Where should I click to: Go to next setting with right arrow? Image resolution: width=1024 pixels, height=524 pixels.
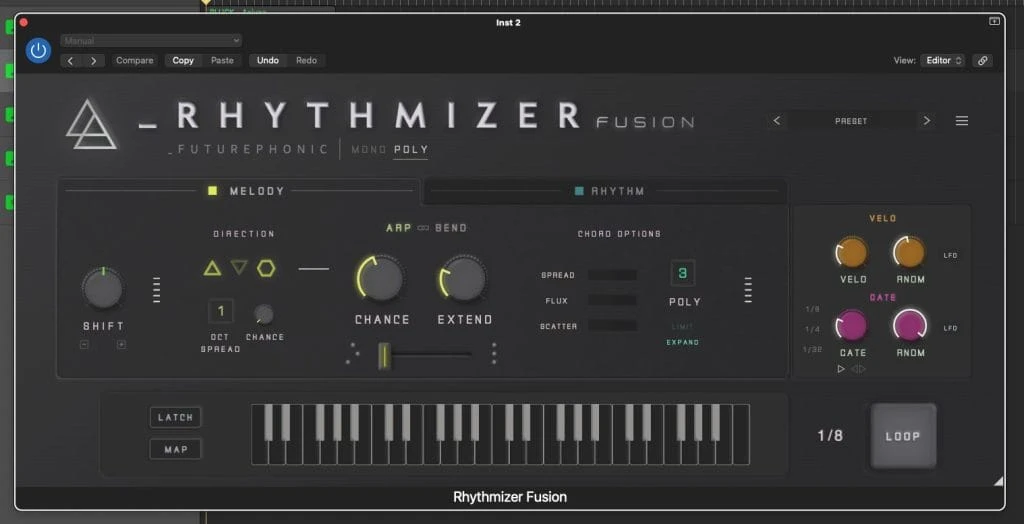click(93, 61)
